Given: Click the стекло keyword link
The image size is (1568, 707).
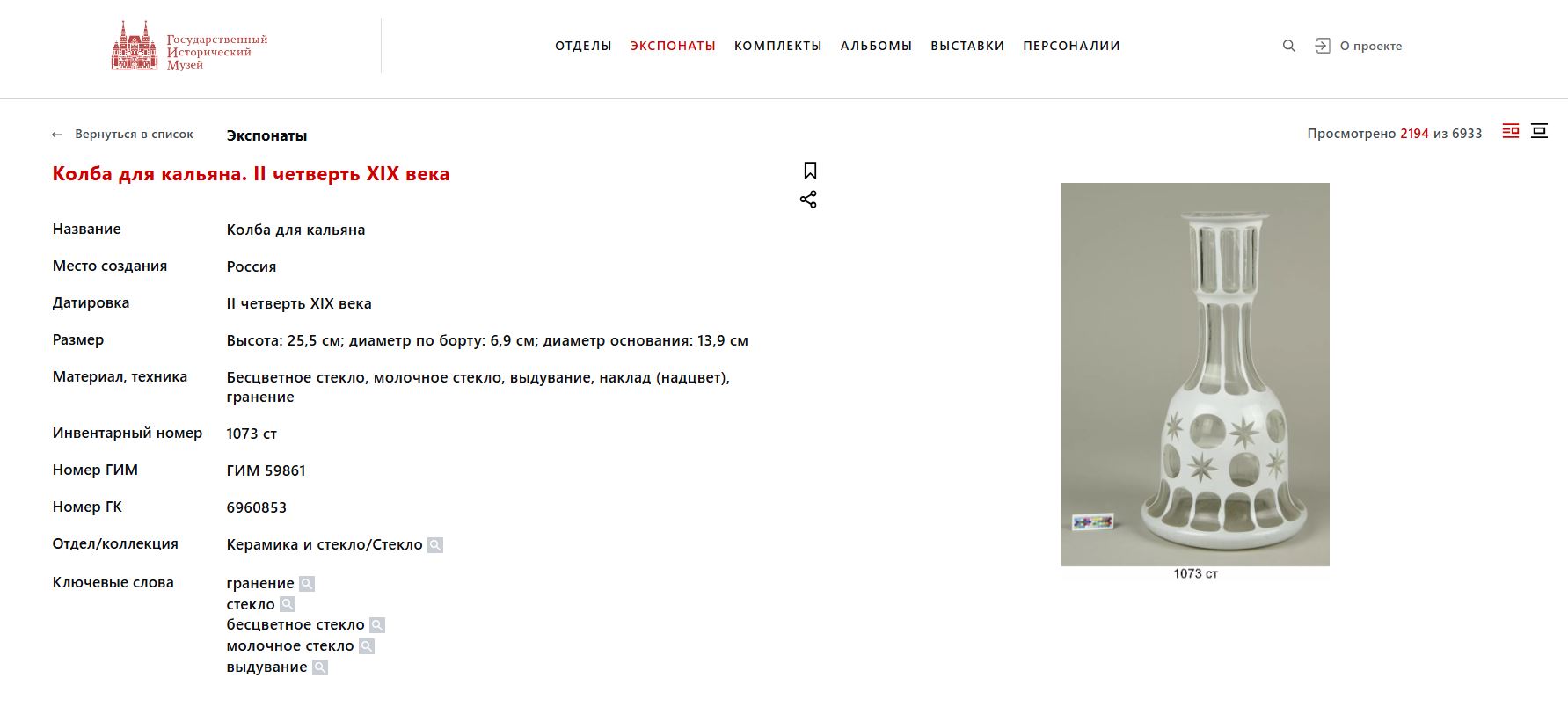Looking at the screenshot, I should point(251,605).
